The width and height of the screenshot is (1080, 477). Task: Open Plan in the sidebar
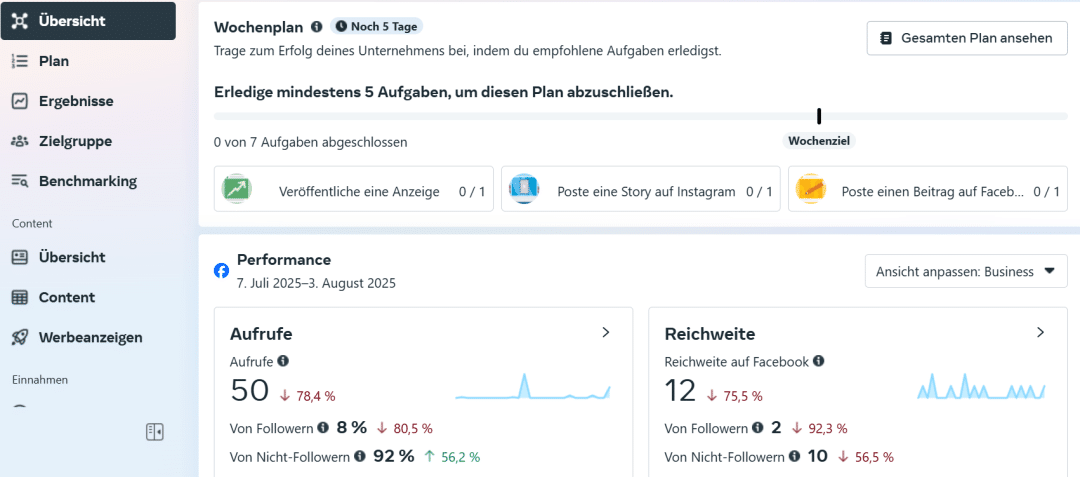pyautogui.click(x=53, y=61)
